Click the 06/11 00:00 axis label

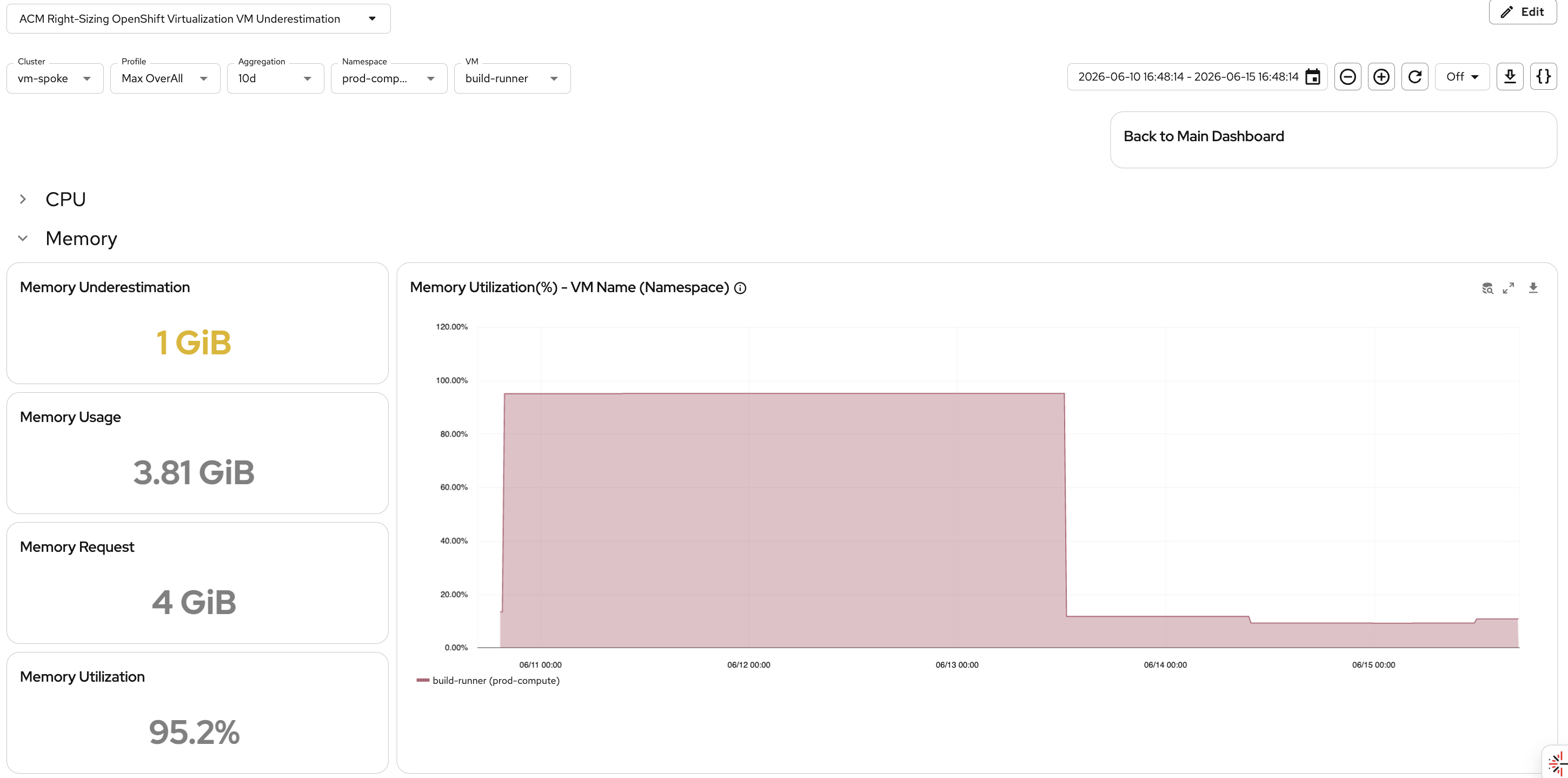540,665
